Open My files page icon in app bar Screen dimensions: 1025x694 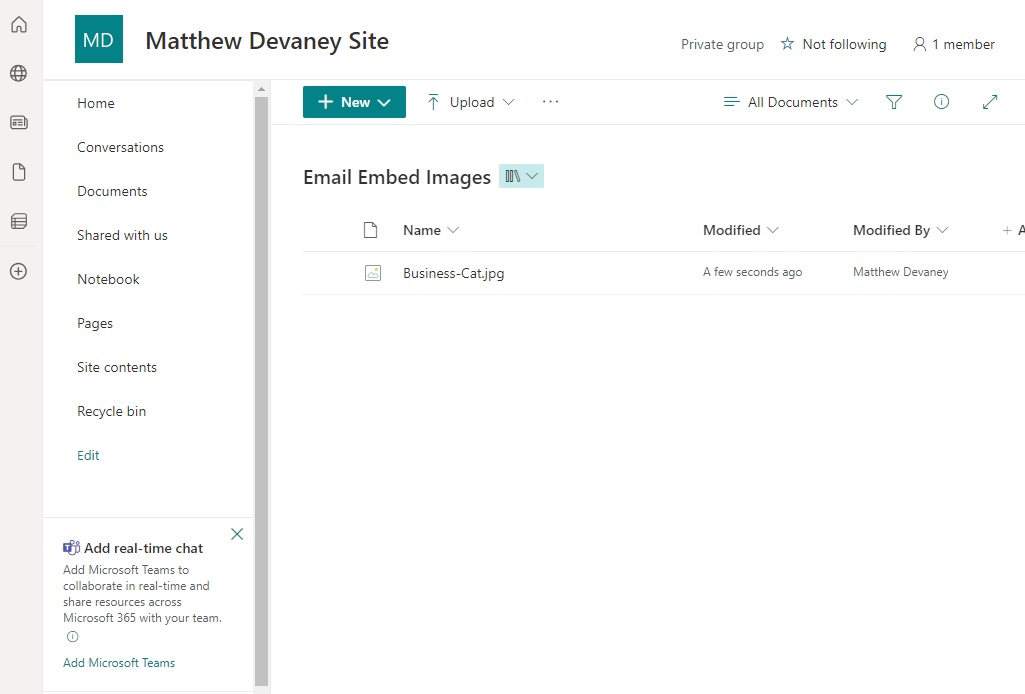[x=19, y=172]
